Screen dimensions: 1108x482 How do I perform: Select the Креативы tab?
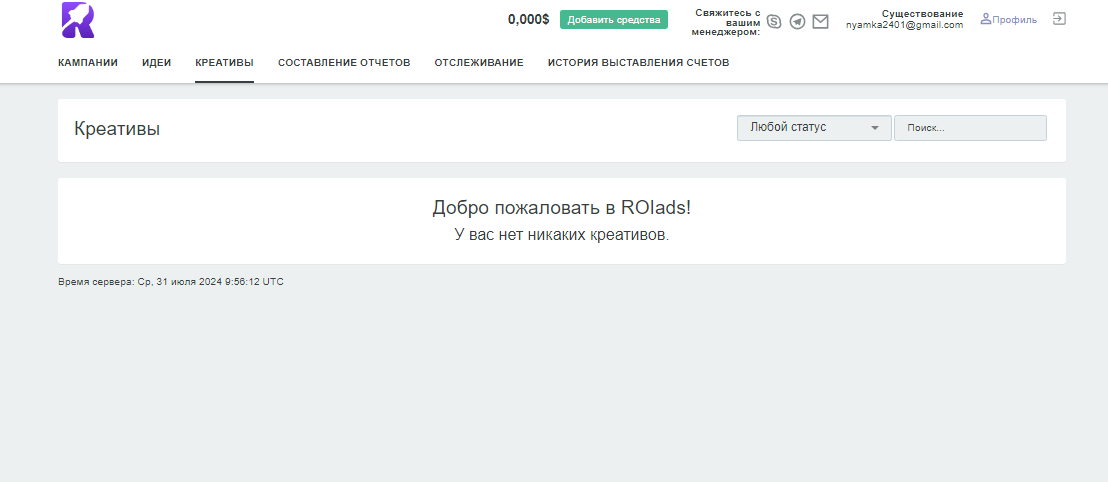[224, 63]
